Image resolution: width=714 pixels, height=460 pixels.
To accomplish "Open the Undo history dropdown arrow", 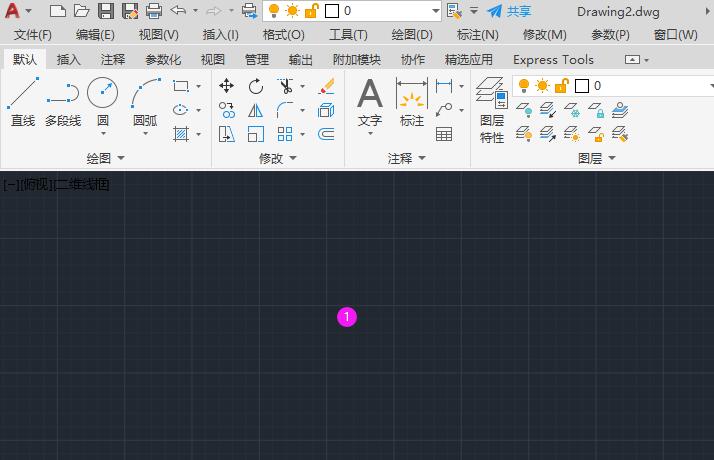I will (195, 10).
